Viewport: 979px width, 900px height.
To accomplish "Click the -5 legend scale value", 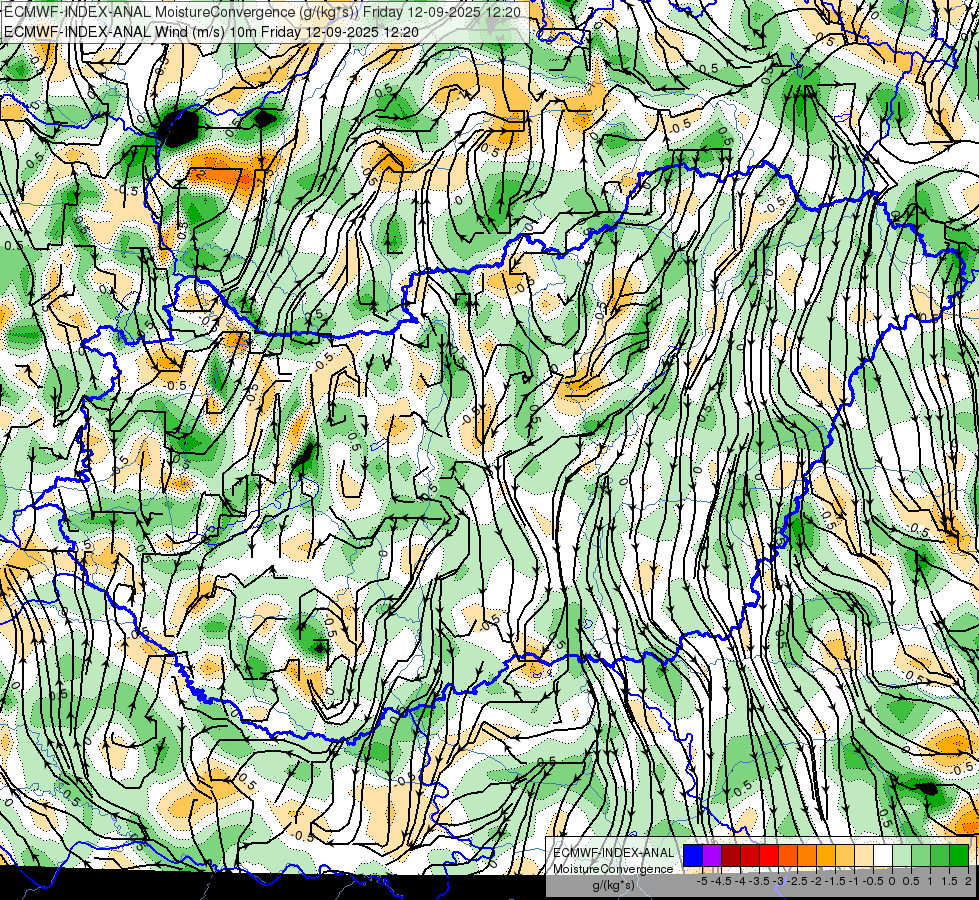I will pyautogui.click(x=702, y=881).
